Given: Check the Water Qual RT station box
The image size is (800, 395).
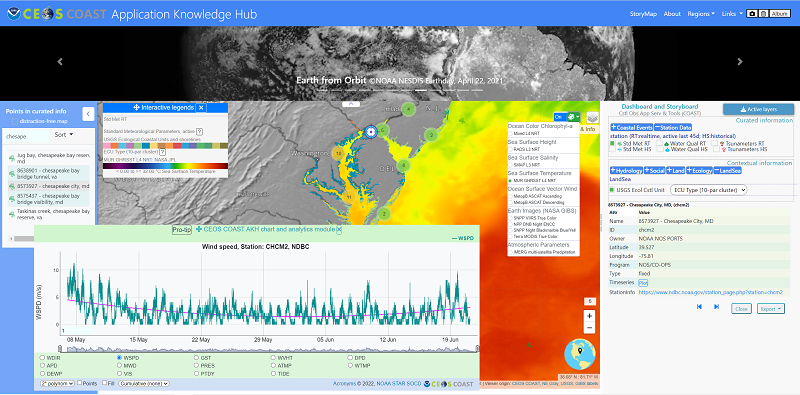Looking at the screenshot, I should (x=660, y=143).
